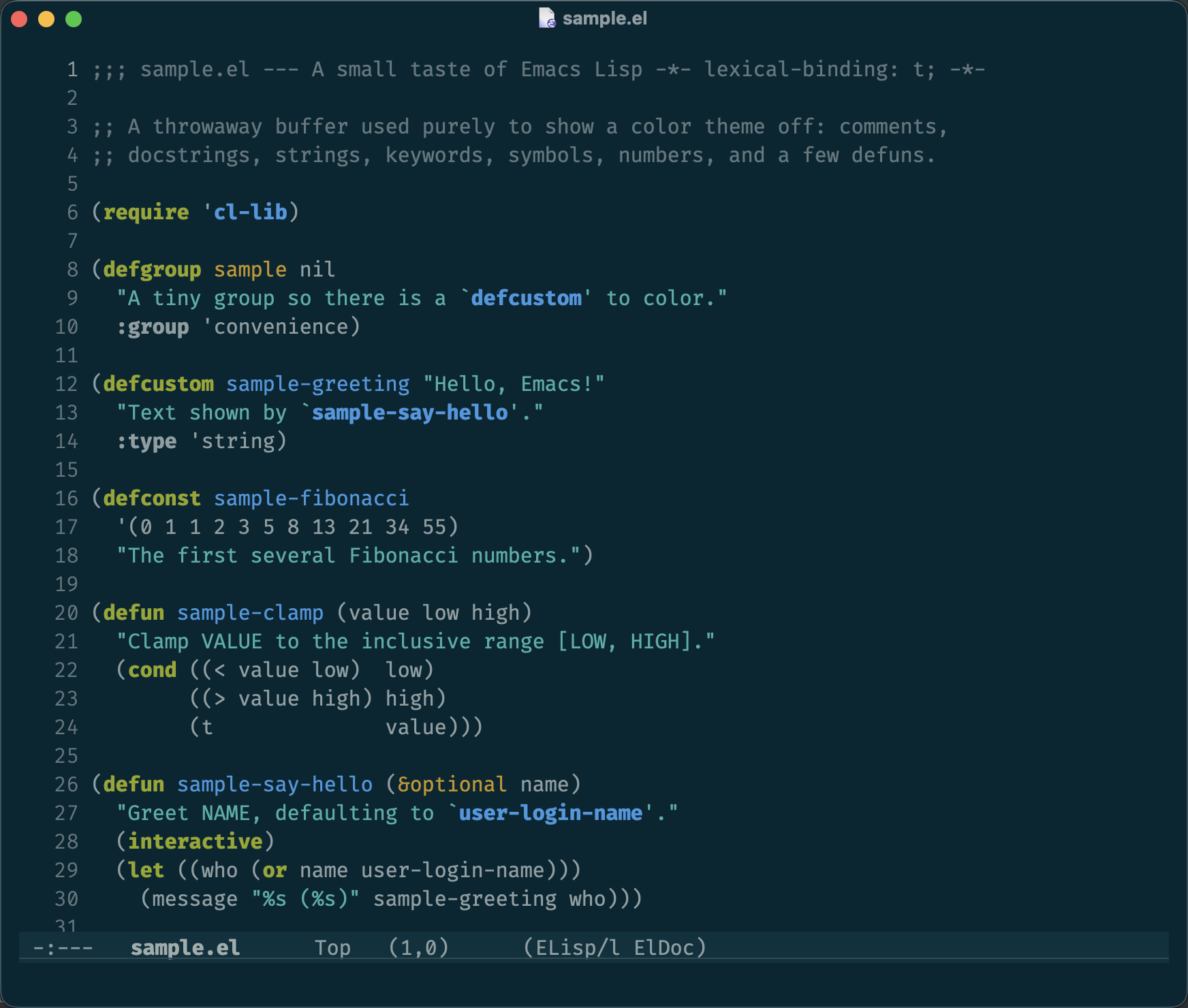The height and width of the screenshot is (1008, 1188).
Task: Click the ElDoc minor mode indicator
Action: 670,947
